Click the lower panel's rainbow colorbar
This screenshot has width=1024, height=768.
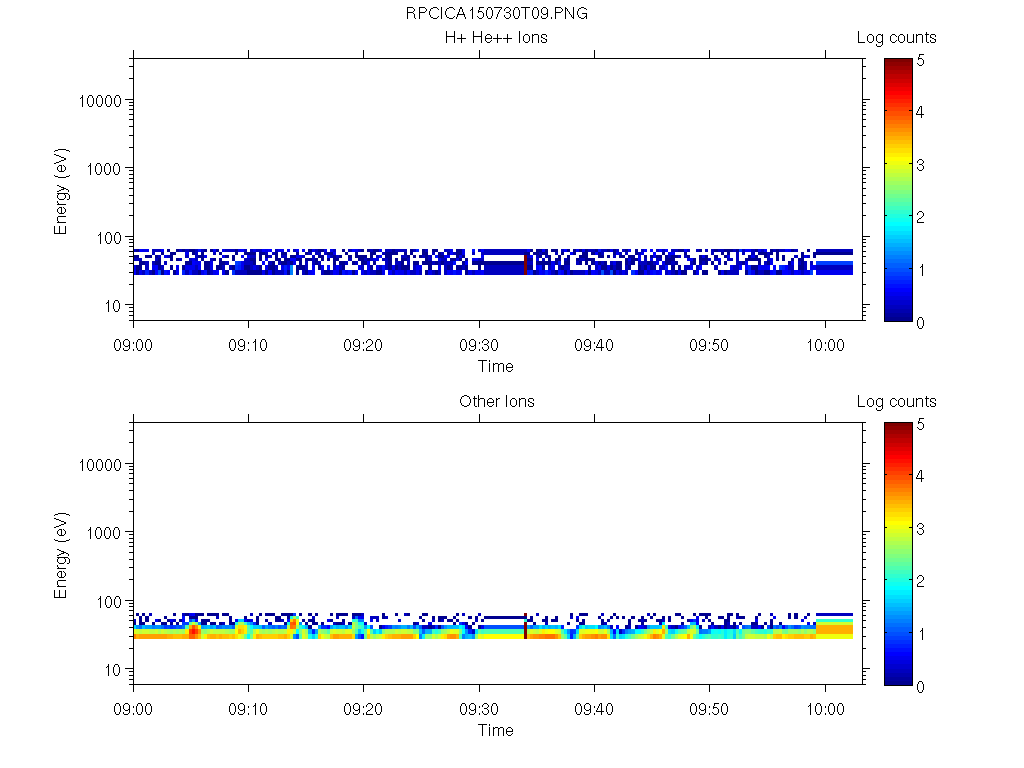pyautogui.click(x=898, y=554)
